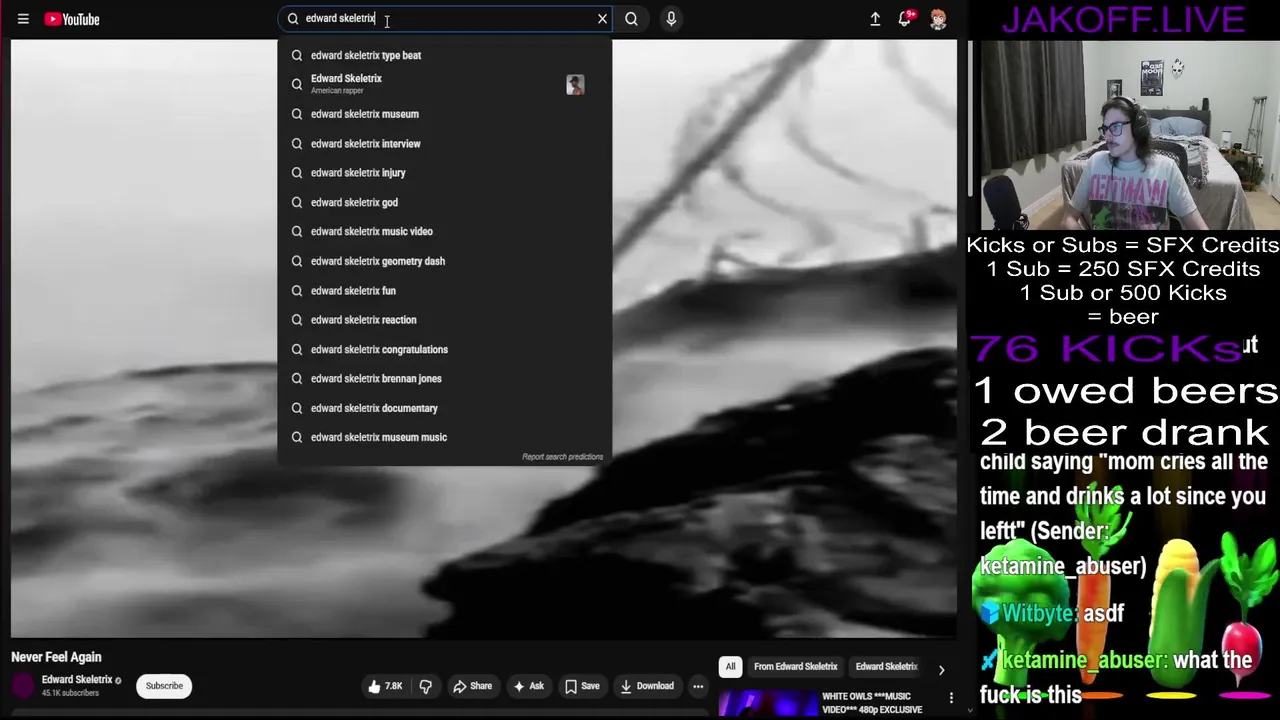Select suggestion 'edward skeletrix museum'
This screenshot has height=720, width=1280.
coord(445,114)
